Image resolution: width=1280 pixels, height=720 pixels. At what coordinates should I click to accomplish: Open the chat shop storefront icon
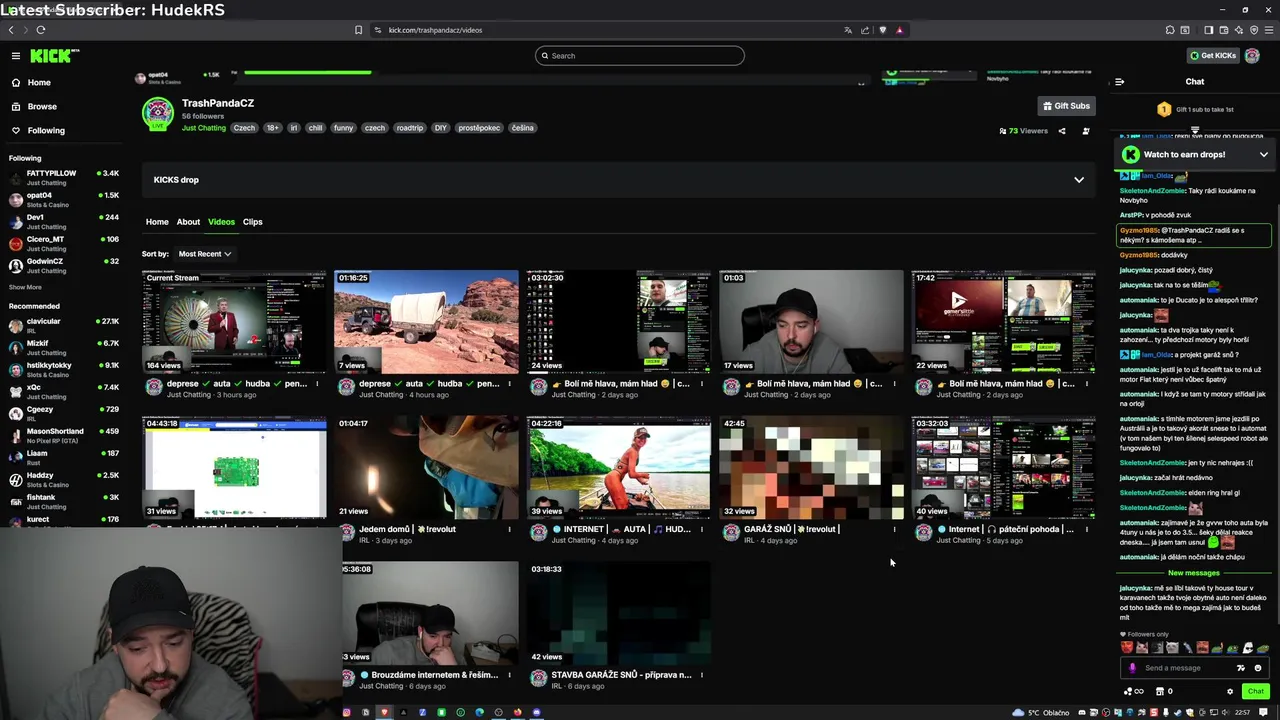click(1160, 691)
